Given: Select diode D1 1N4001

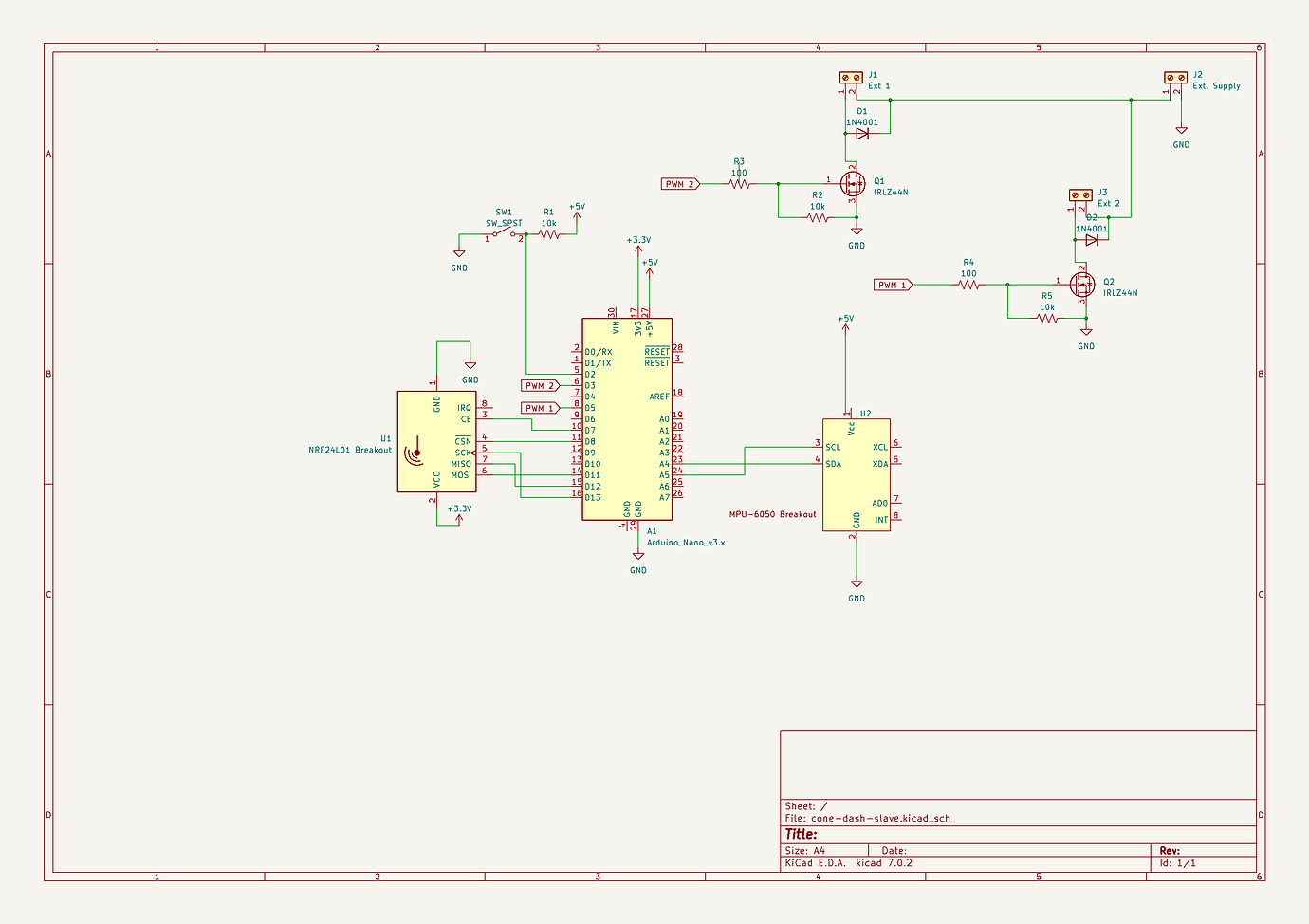Looking at the screenshot, I should (863, 133).
